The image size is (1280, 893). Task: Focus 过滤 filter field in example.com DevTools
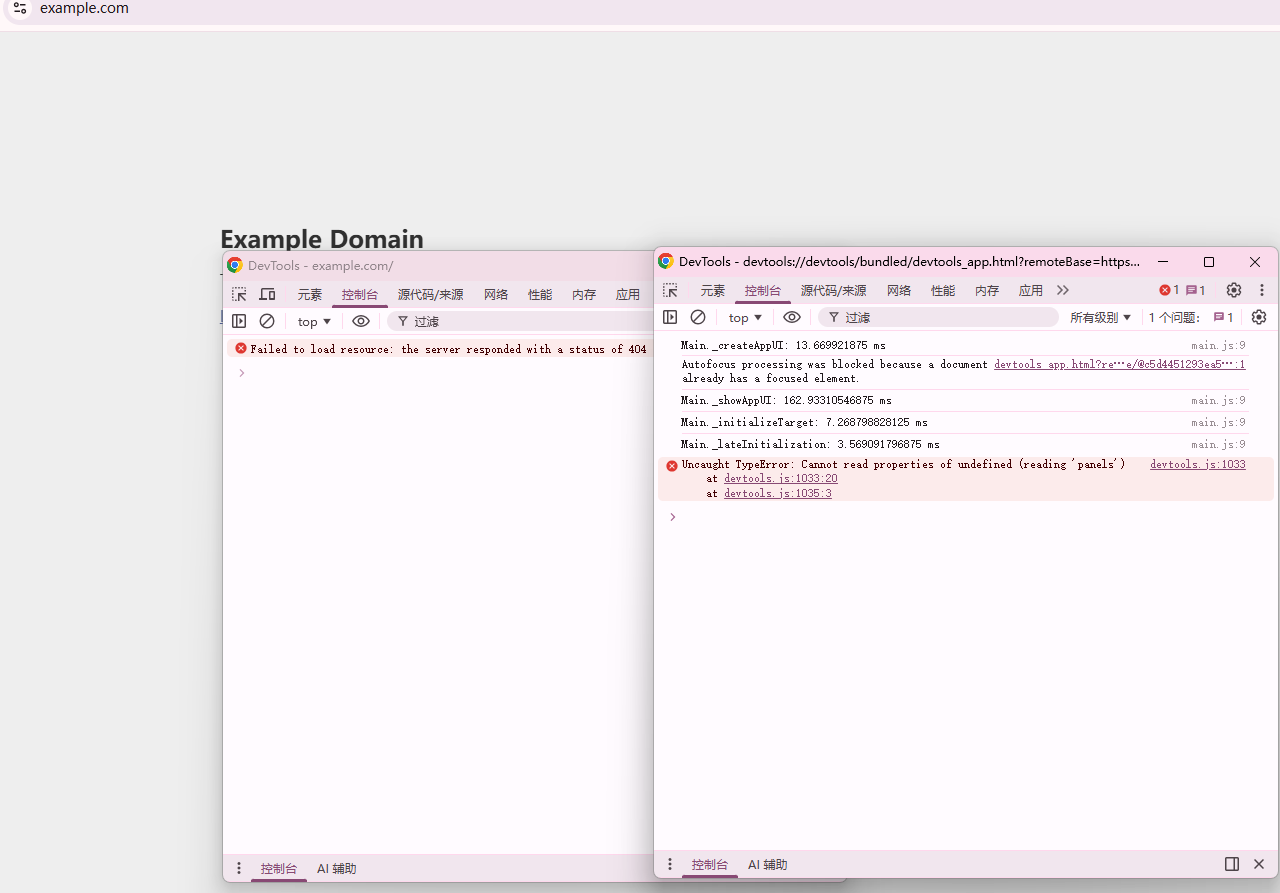tap(520, 321)
